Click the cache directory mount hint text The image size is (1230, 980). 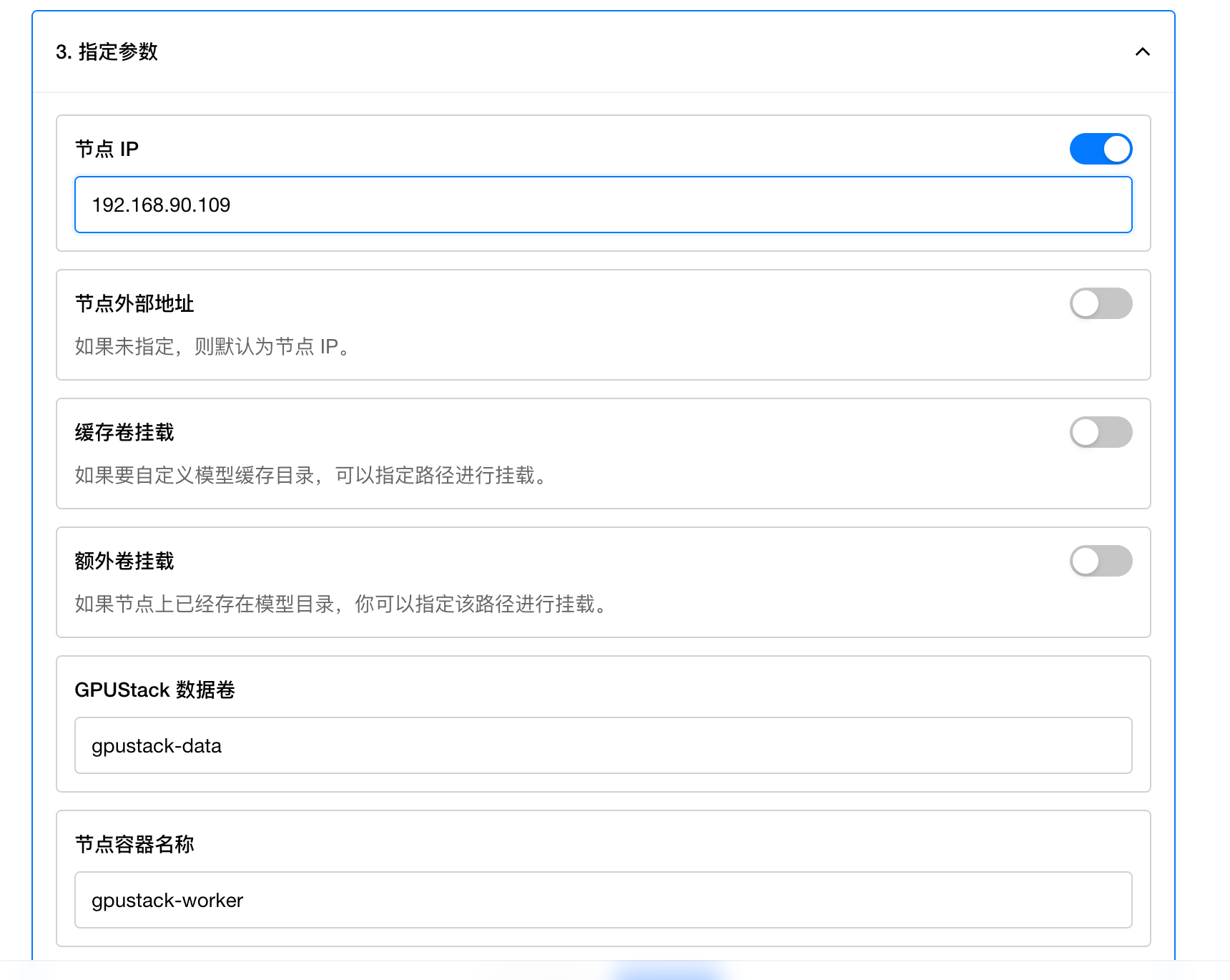pos(312,475)
